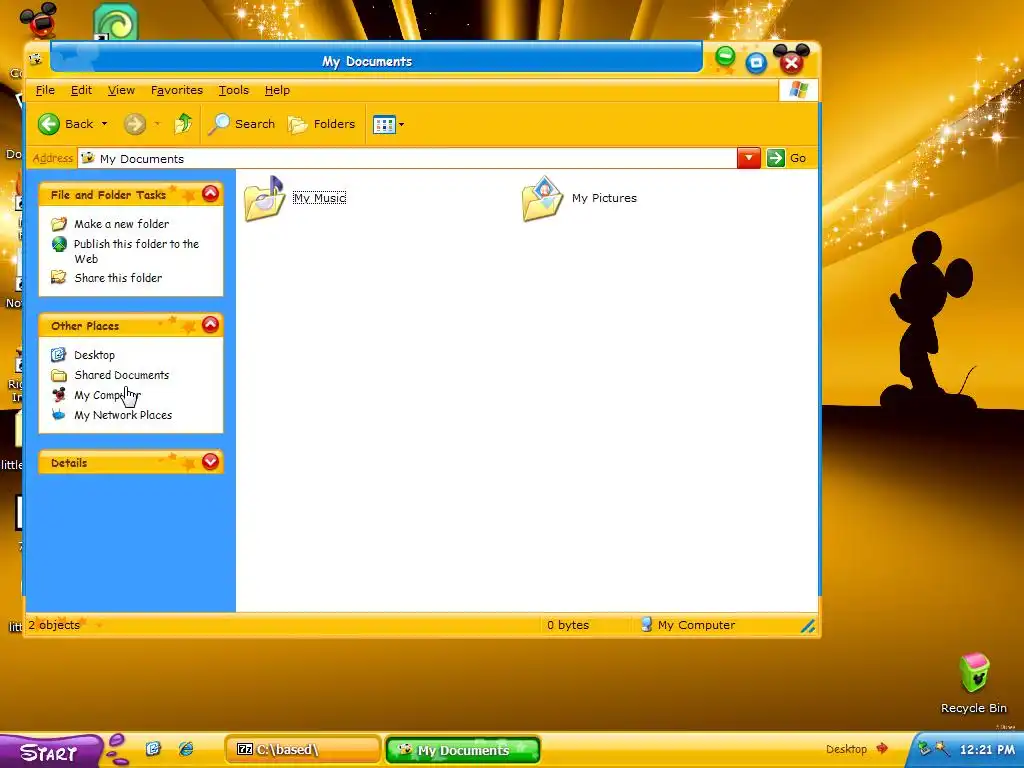Image resolution: width=1024 pixels, height=768 pixels.
Task: Click the Share this folder icon
Action: pyautogui.click(x=59, y=277)
